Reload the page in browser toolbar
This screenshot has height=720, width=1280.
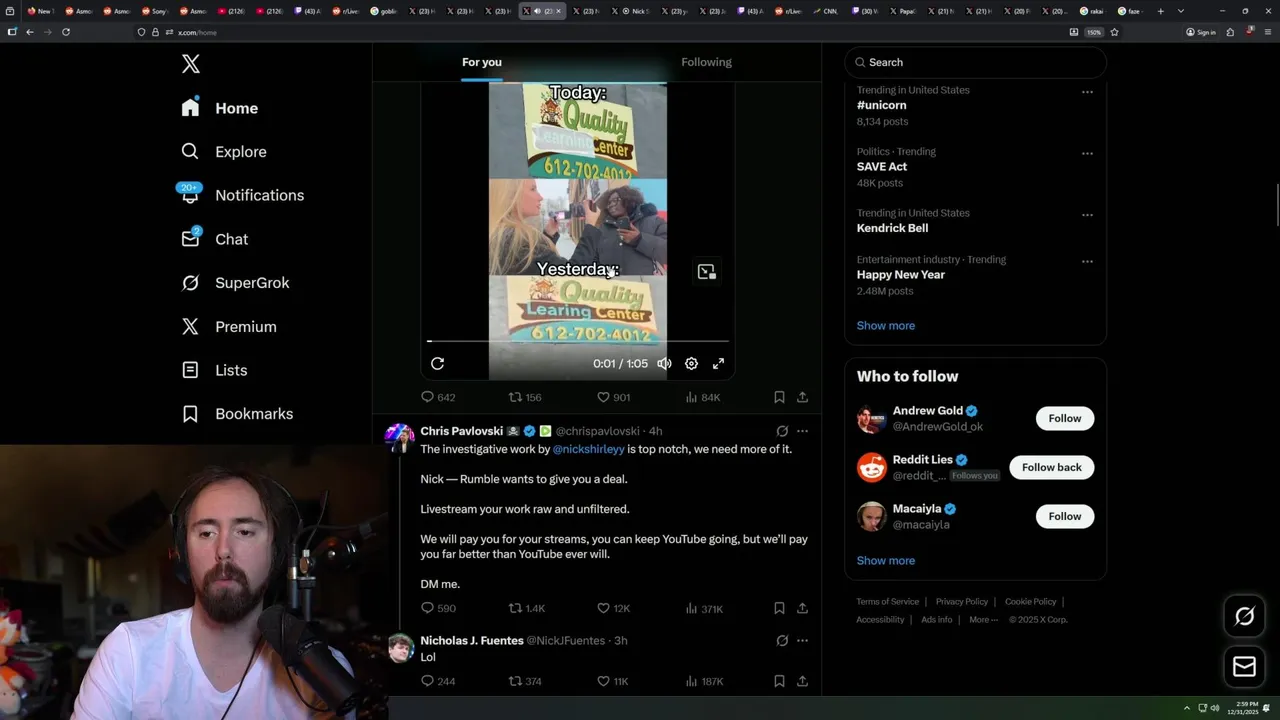click(x=66, y=32)
